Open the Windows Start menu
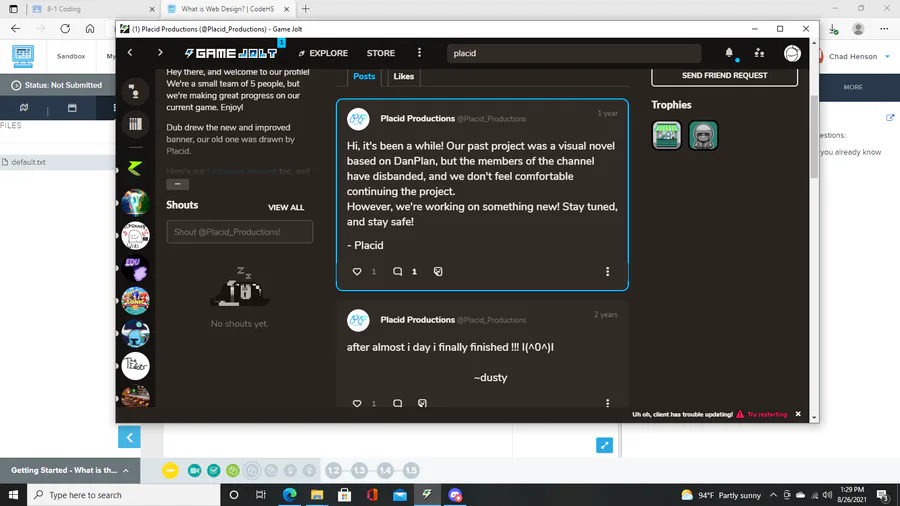The height and width of the screenshot is (506, 900). coord(13,495)
